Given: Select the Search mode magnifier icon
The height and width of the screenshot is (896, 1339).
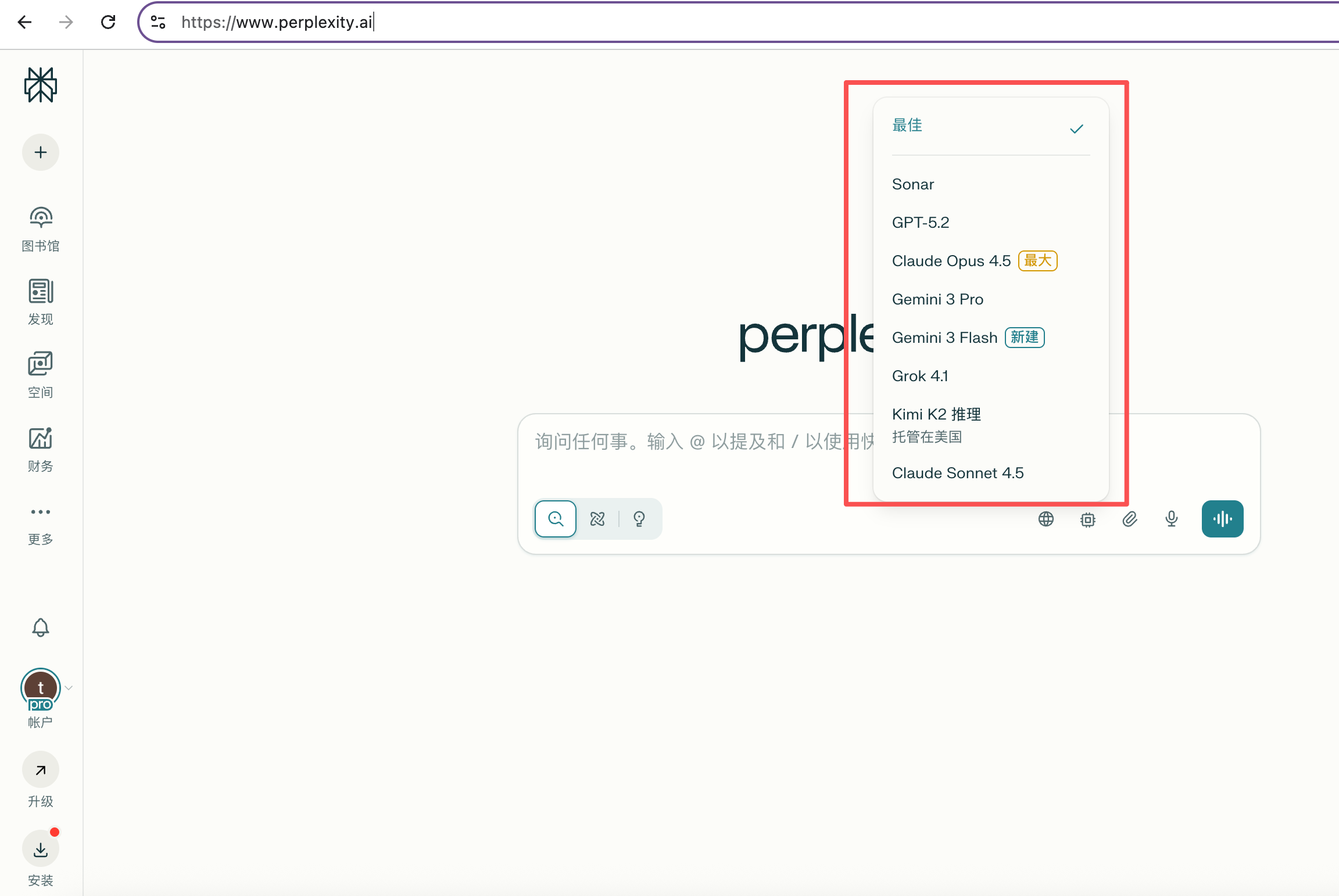Looking at the screenshot, I should click(556, 519).
